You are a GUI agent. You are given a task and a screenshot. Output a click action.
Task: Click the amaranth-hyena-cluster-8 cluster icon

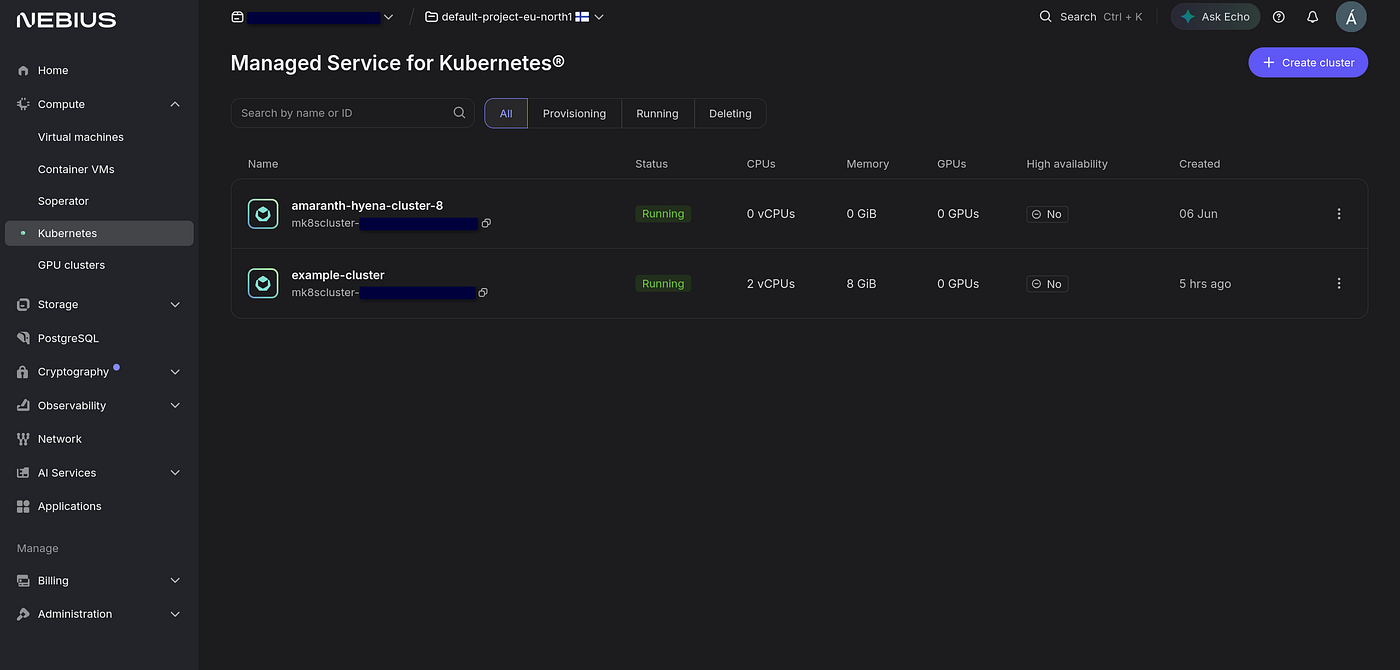[263, 214]
